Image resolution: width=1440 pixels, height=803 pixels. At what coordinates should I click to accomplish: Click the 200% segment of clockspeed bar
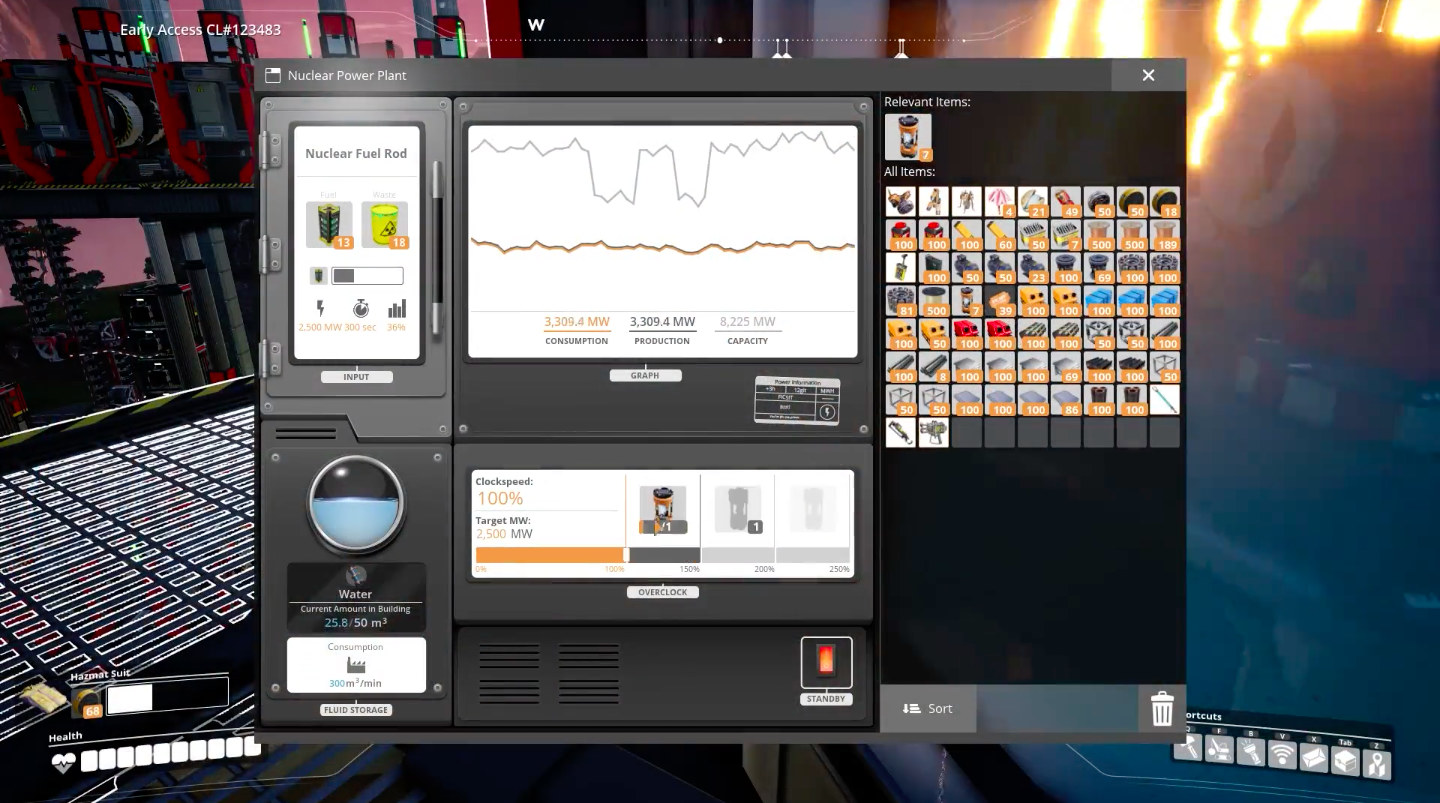(738, 555)
